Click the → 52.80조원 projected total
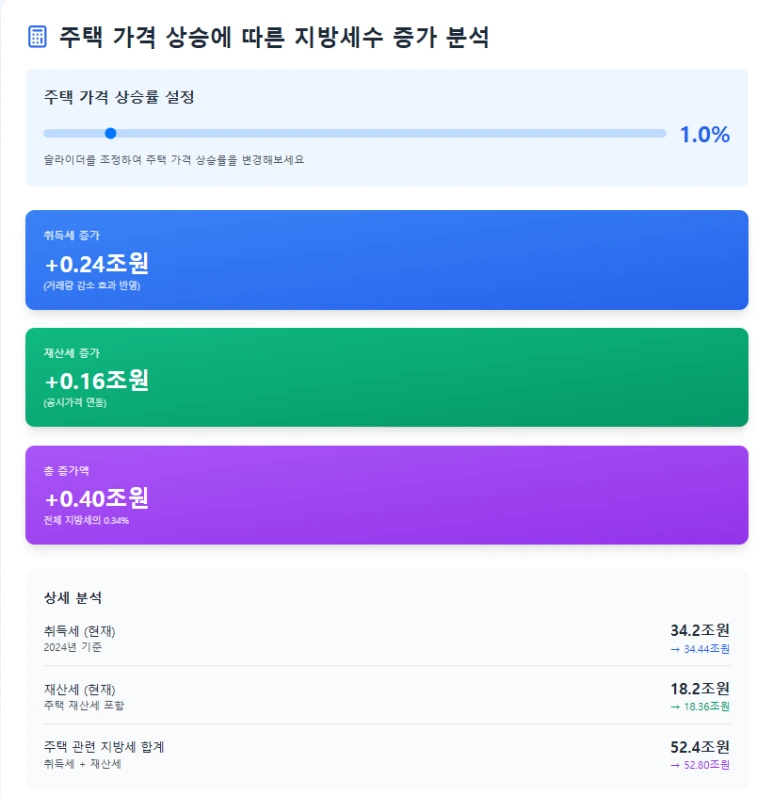 (x=700, y=765)
